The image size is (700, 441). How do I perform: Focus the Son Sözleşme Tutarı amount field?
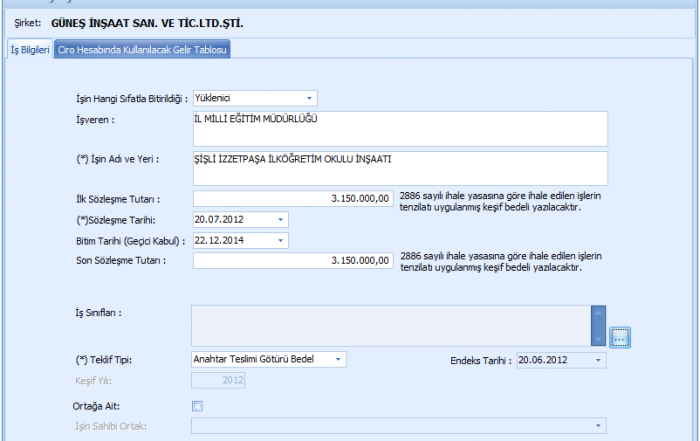pos(290,261)
